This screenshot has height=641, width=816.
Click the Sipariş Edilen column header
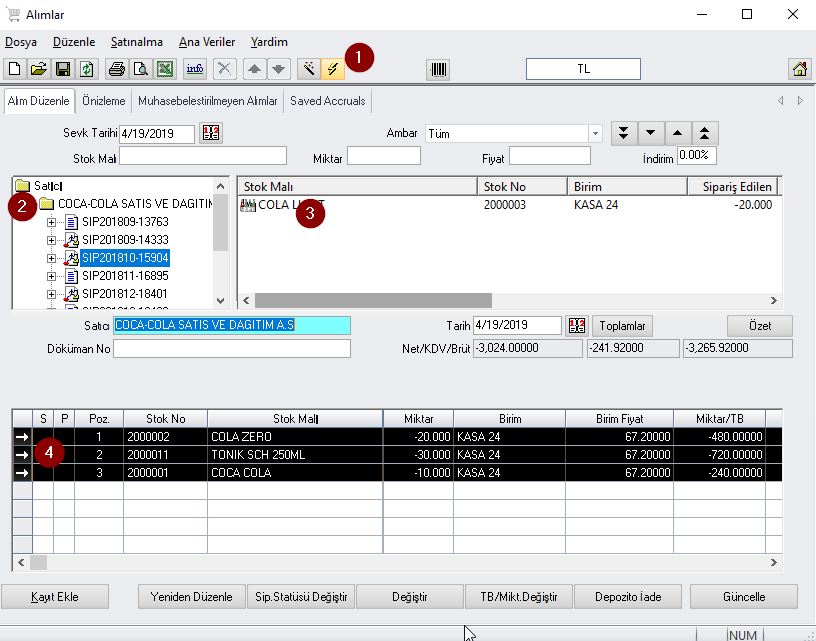coord(733,187)
